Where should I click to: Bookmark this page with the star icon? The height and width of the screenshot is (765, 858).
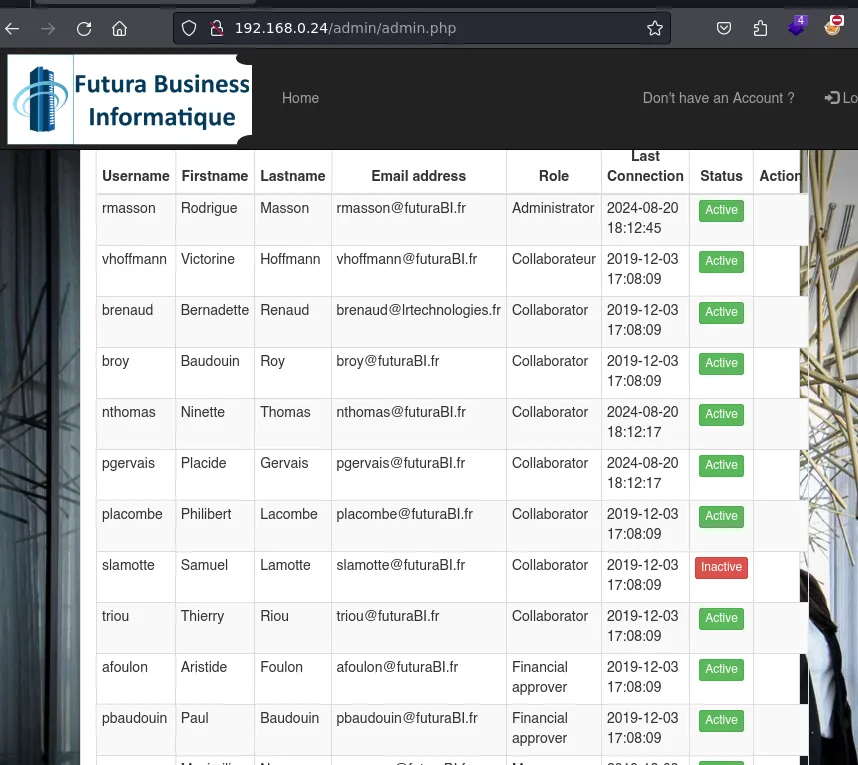[655, 28]
